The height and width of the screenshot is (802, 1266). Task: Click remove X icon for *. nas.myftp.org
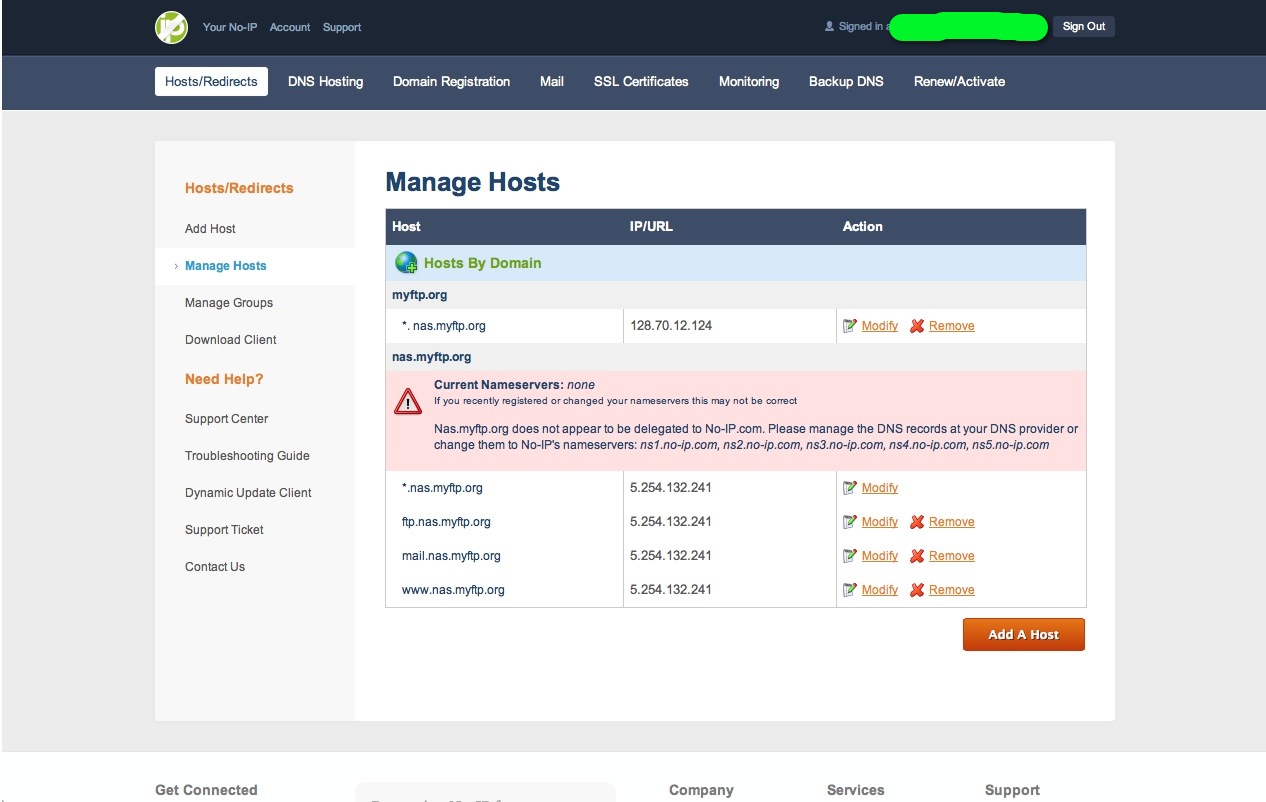(x=917, y=326)
